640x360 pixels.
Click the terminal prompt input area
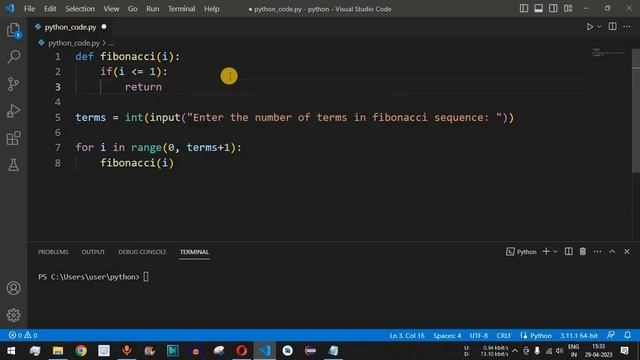point(146,277)
